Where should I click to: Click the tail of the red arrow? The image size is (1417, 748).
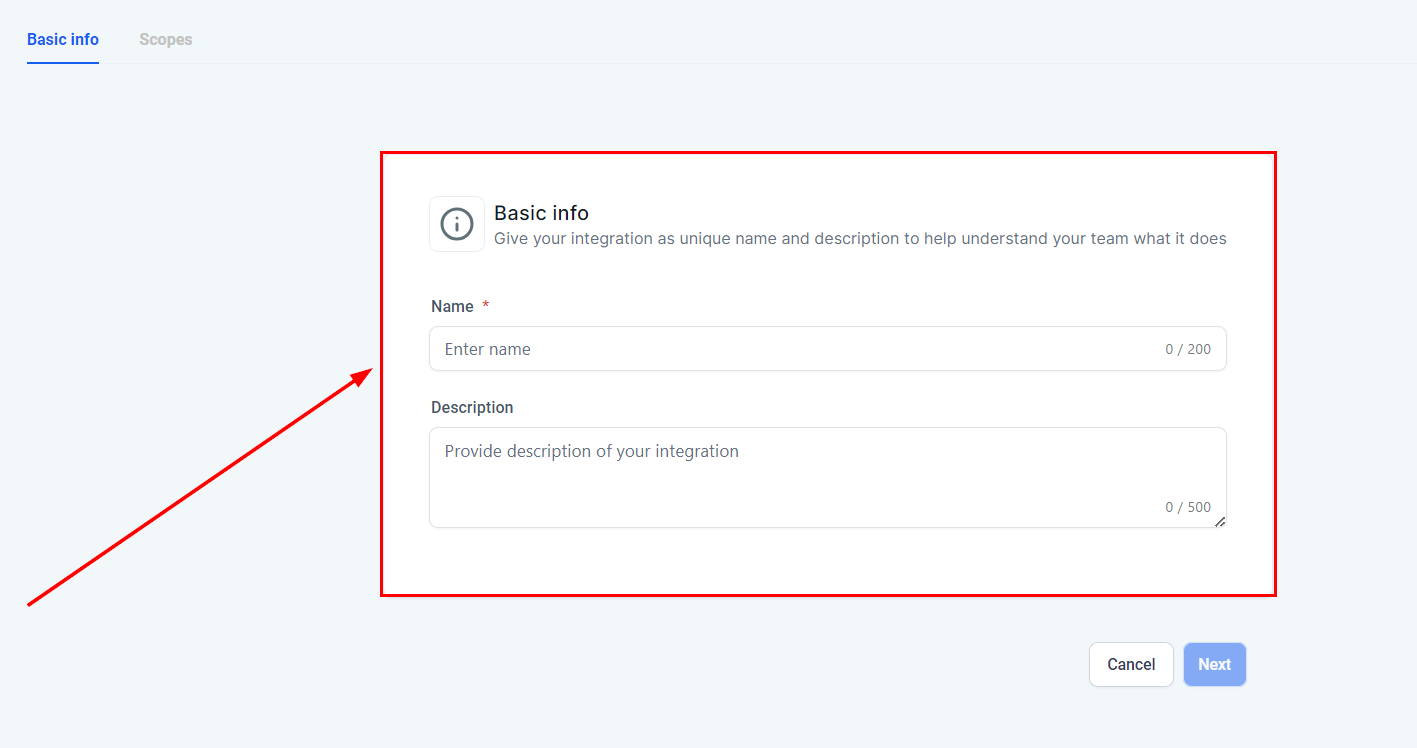coord(32,603)
